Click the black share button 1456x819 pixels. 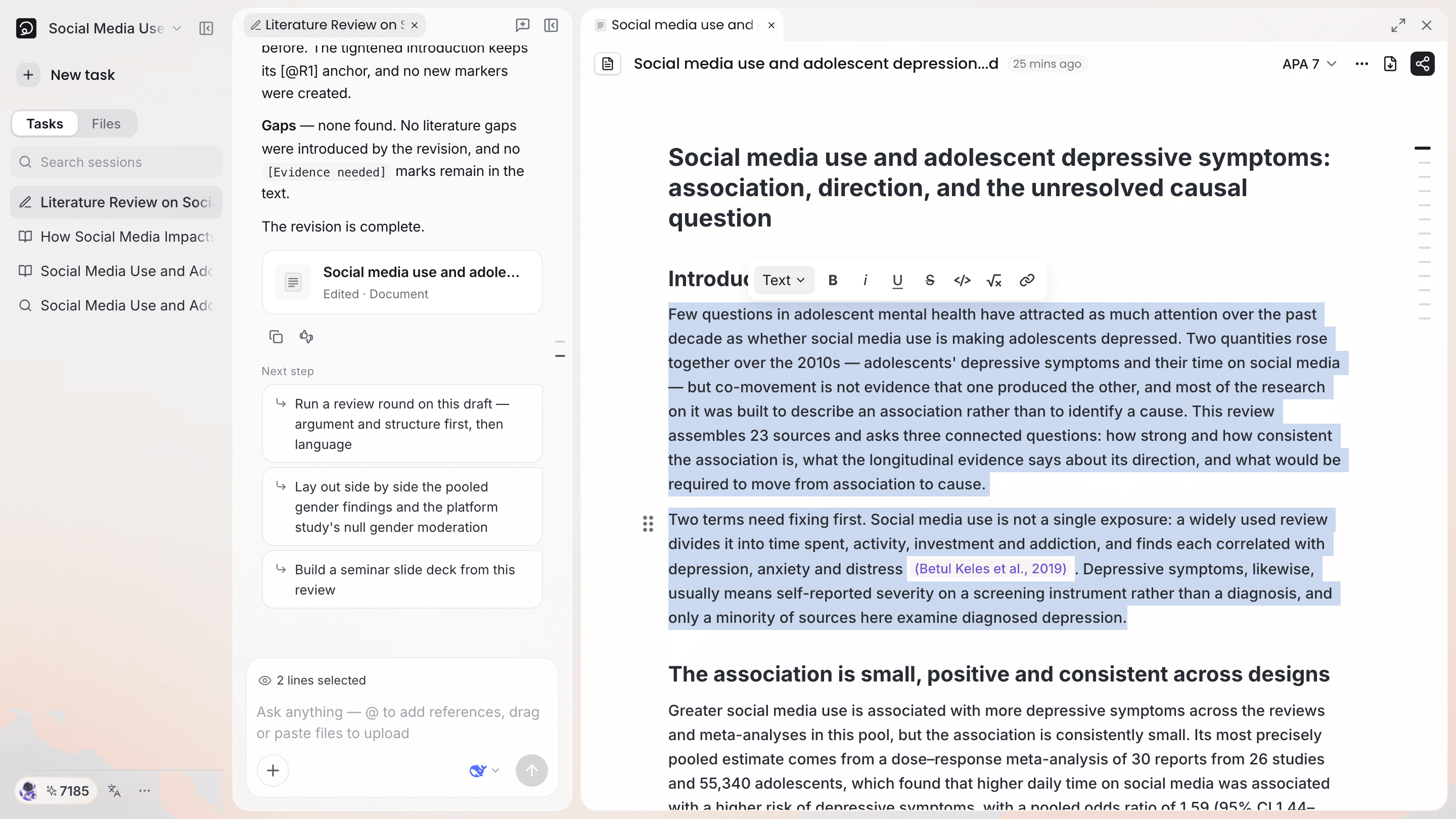(x=1423, y=64)
